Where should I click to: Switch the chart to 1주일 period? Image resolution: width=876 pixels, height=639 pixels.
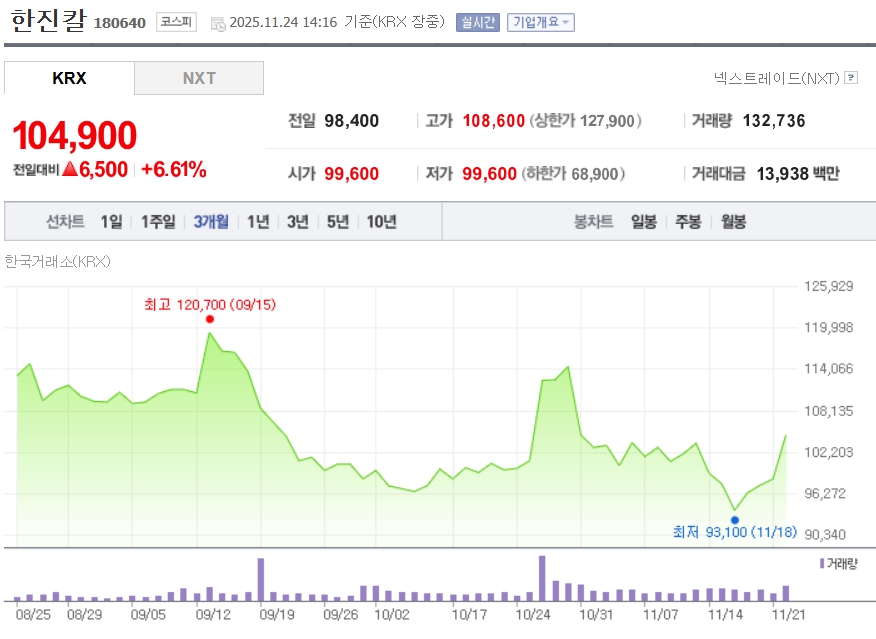tap(158, 222)
